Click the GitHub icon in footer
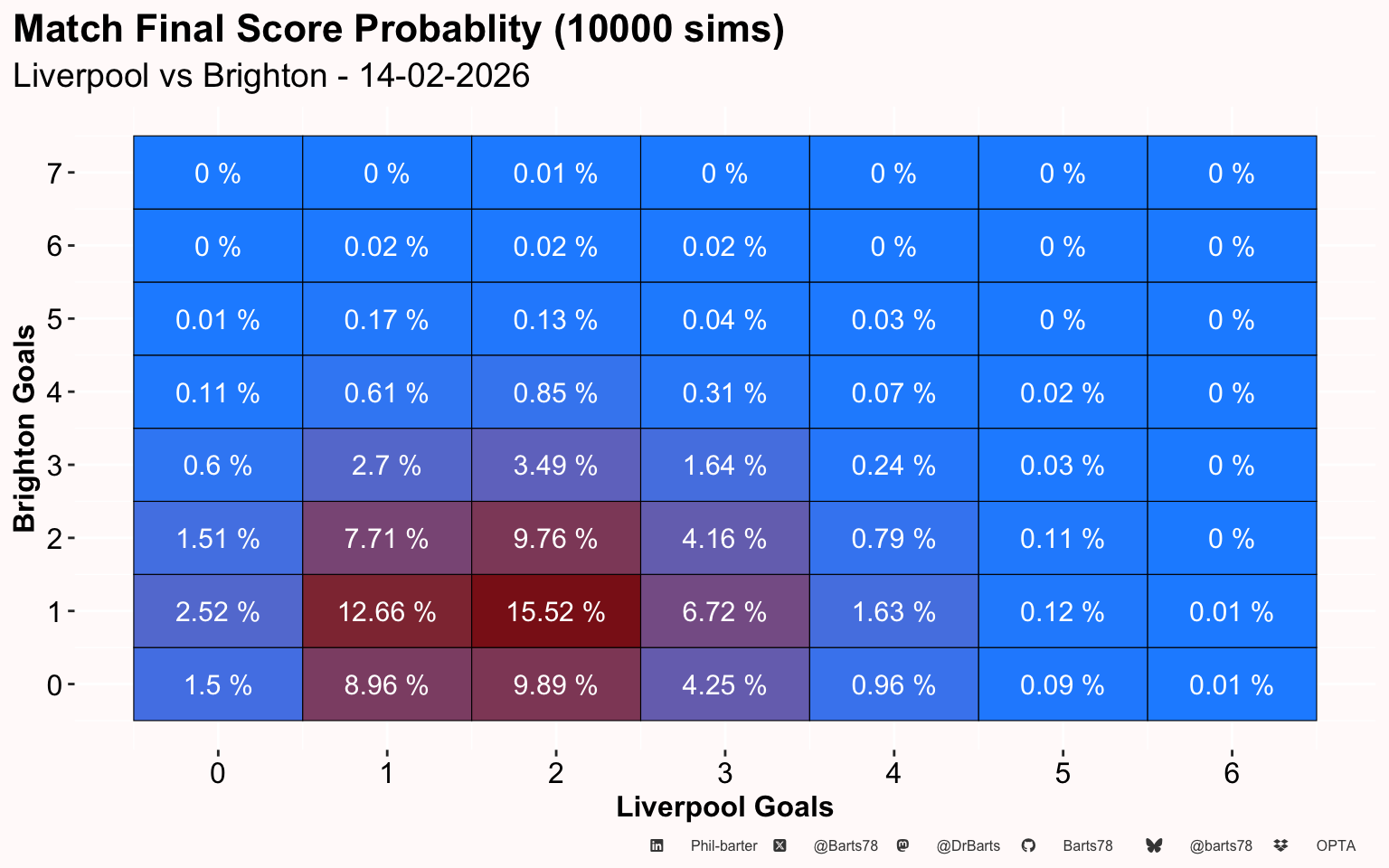 (1028, 845)
